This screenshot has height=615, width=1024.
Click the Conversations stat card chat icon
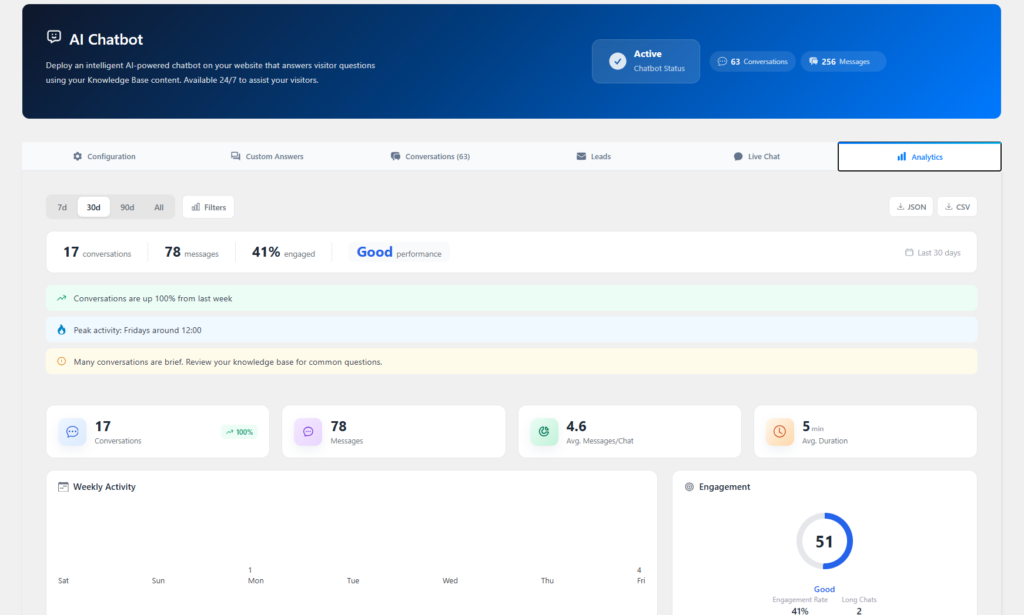(71, 432)
